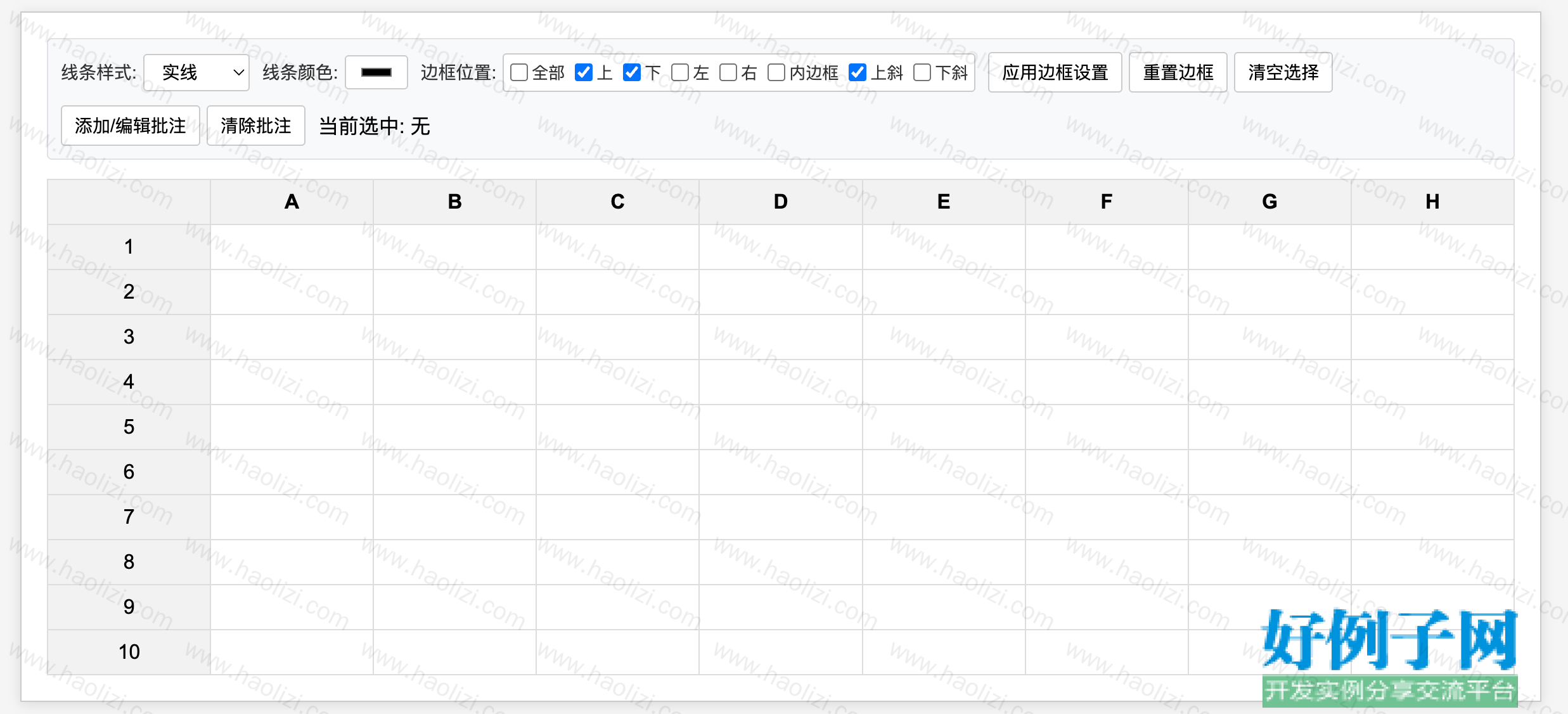The height and width of the screenshot is (714, 1568).
Task: Click cell B9 in the grid
Action: [x=454, y=607]
